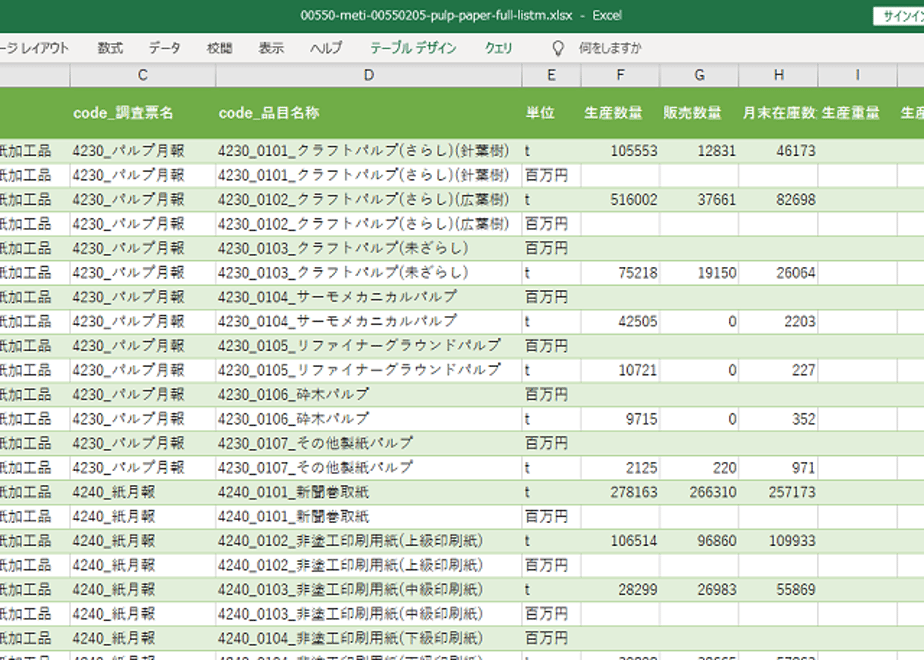Open the クエリ ribbon tab

pos(498,48)
